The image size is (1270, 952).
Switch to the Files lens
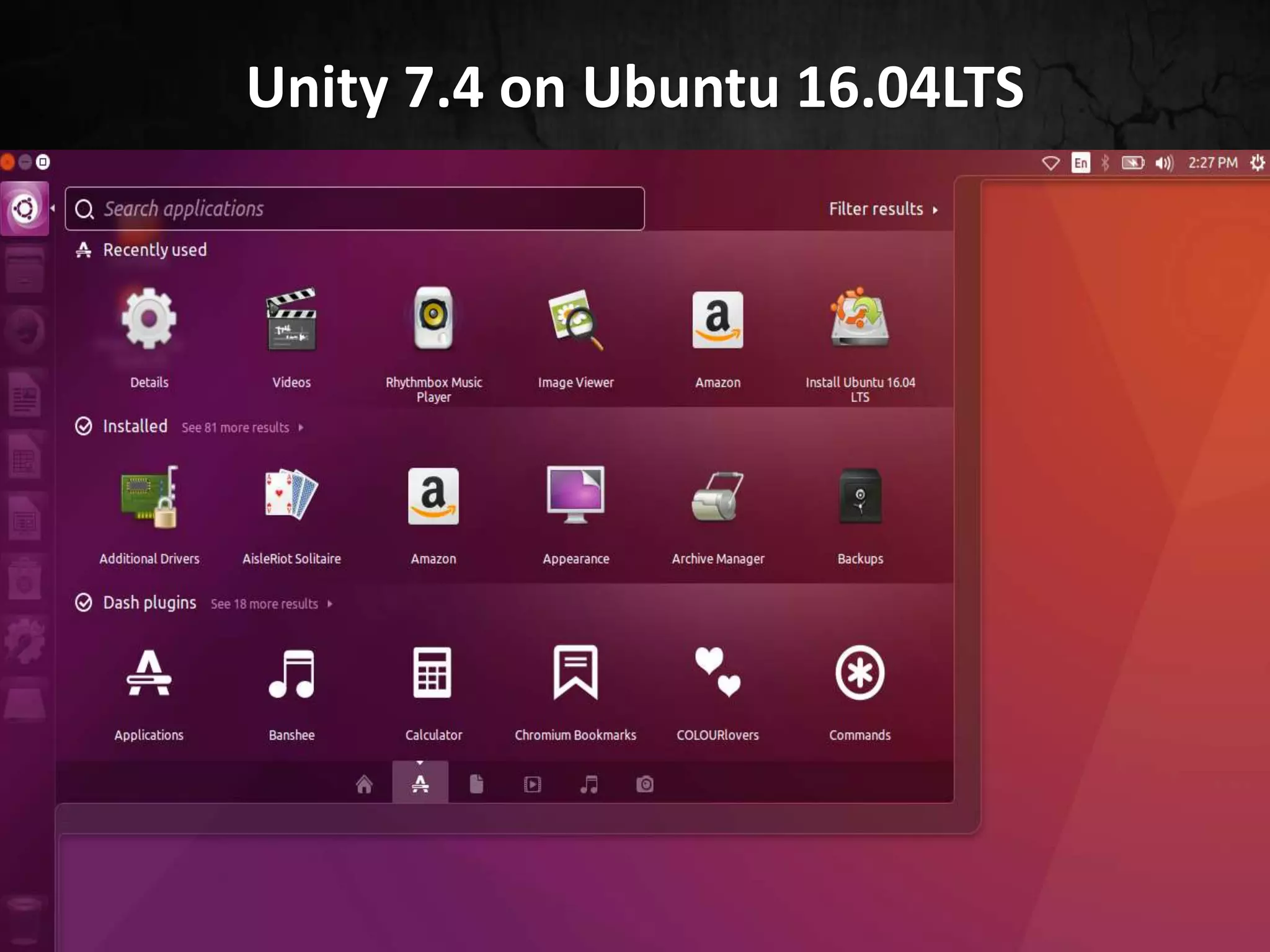click(476, 784)
